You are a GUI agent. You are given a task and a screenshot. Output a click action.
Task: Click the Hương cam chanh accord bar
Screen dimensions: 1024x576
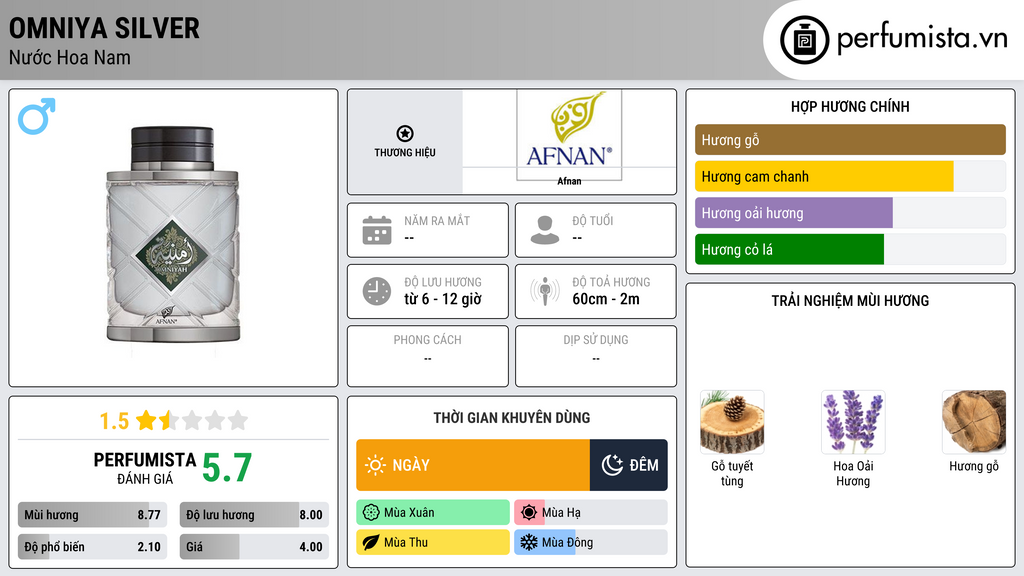tap(824, 177)
